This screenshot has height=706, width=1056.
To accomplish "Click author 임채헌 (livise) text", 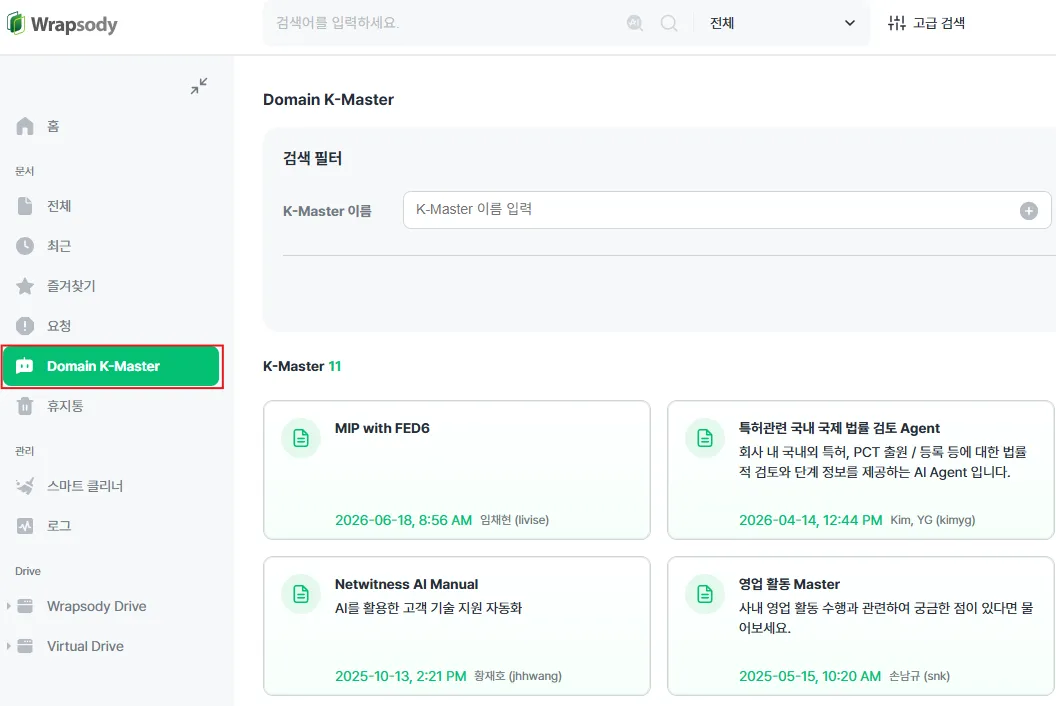I will (x=515, y=520).
